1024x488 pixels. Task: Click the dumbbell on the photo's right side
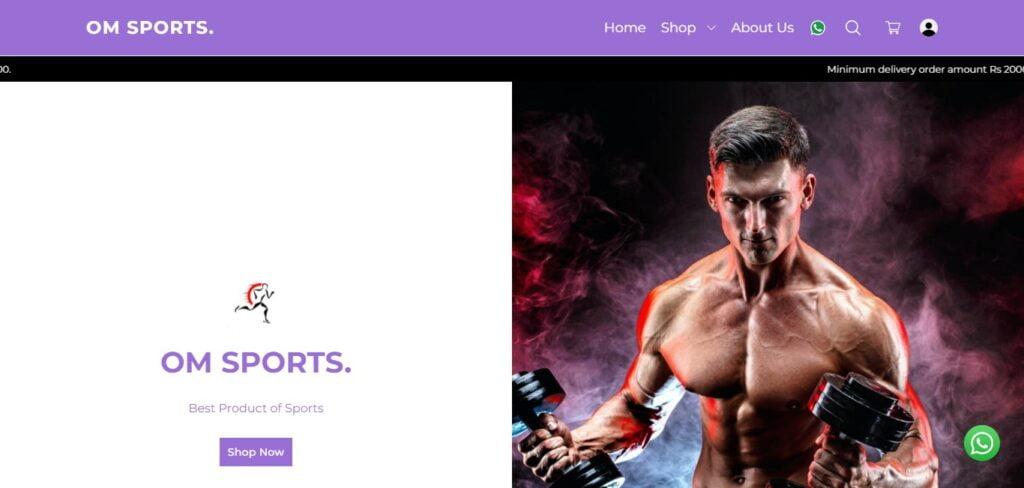pos(861,412)
